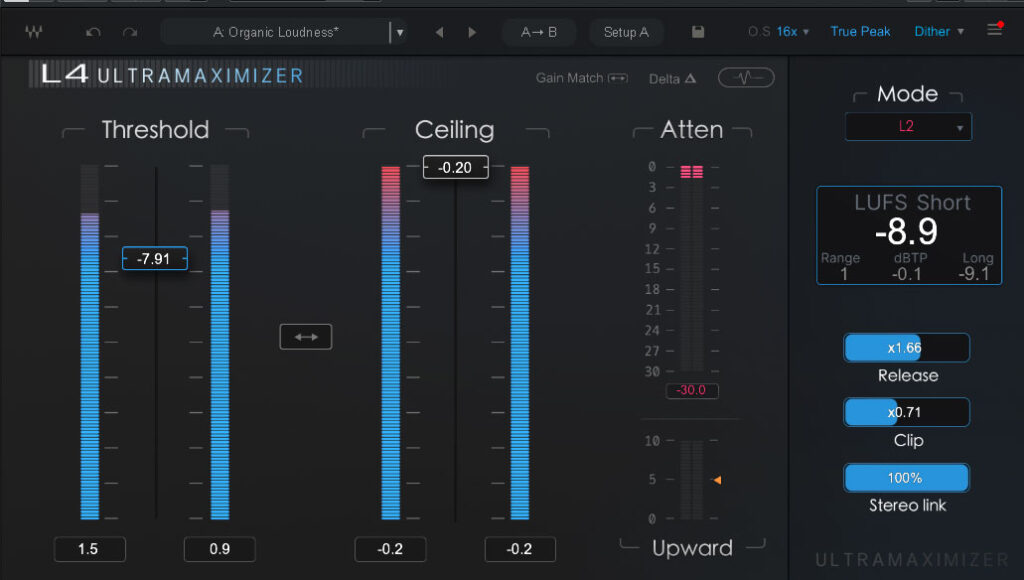Image resolution: width=1024 pixels, height=580 pixels.
Task: Open the preset list dropdown arrow
Action: click(x=400, y=32)
